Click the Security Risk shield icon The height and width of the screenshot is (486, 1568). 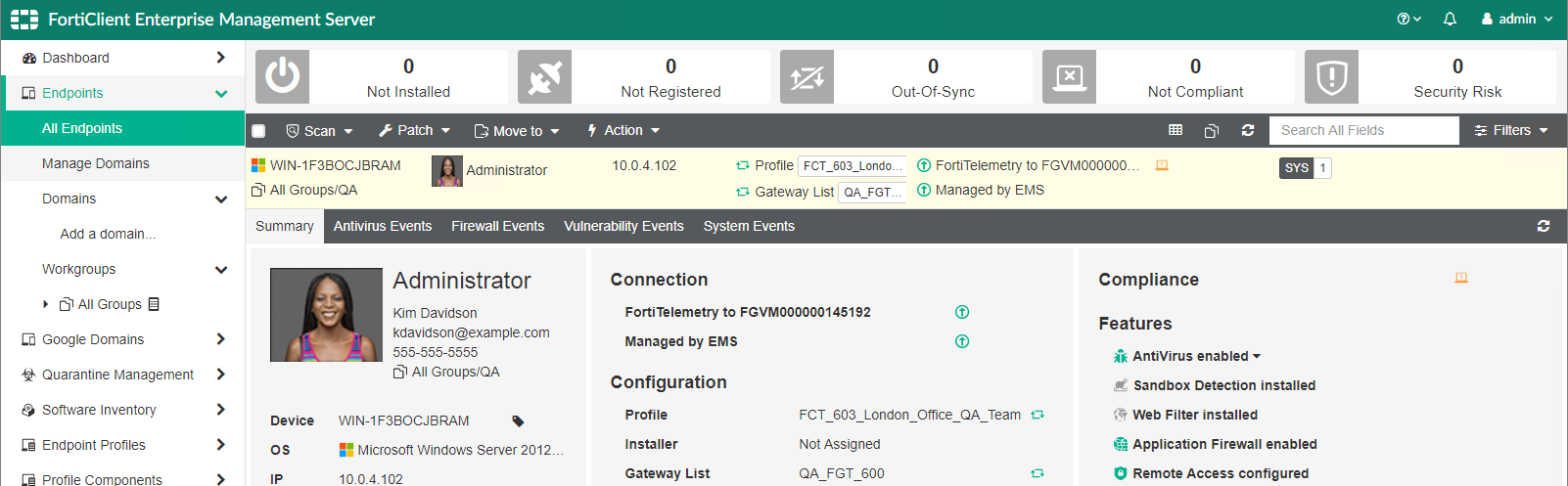click(x=1331, y=76)
